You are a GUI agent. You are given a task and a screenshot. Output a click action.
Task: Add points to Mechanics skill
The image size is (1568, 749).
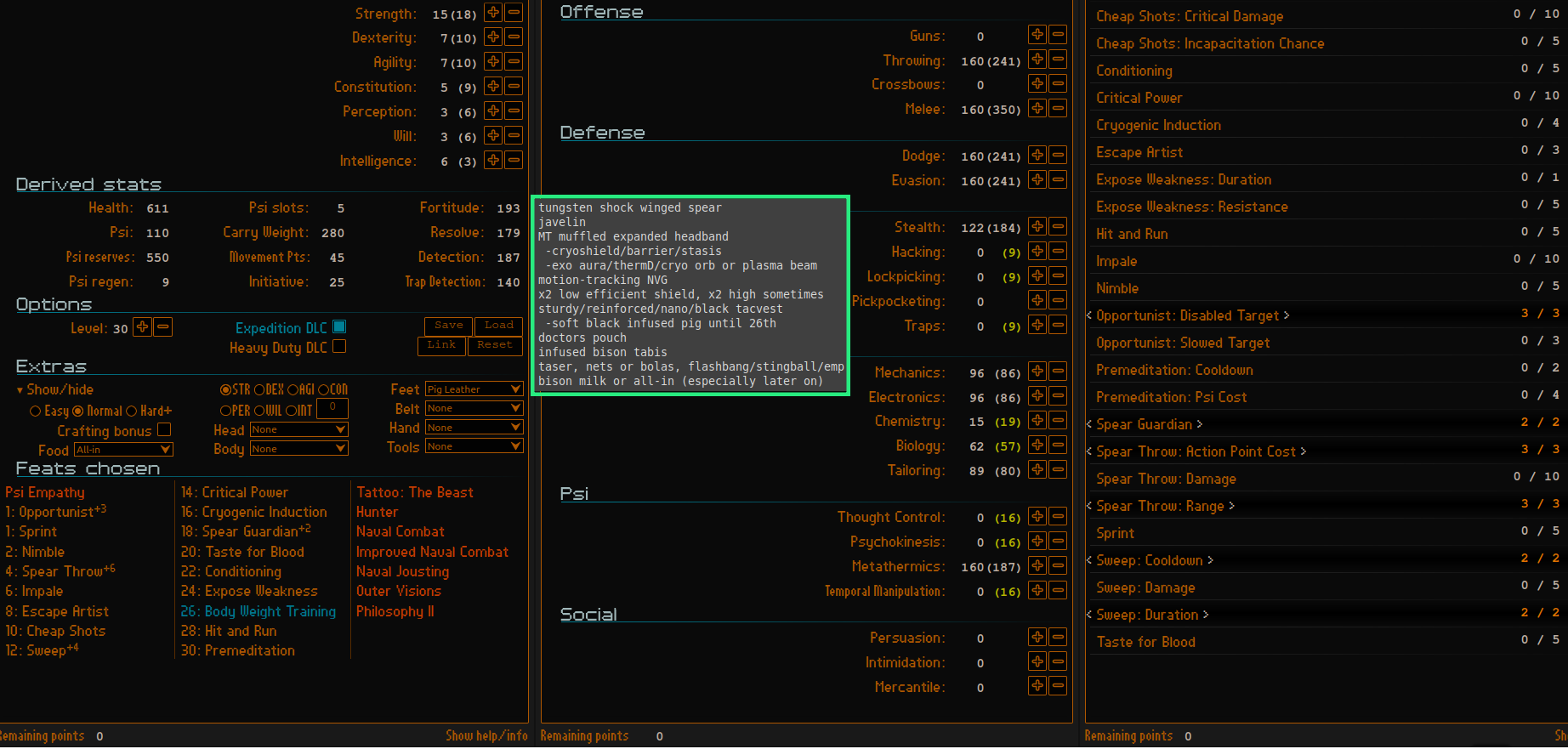point(1037,372)
